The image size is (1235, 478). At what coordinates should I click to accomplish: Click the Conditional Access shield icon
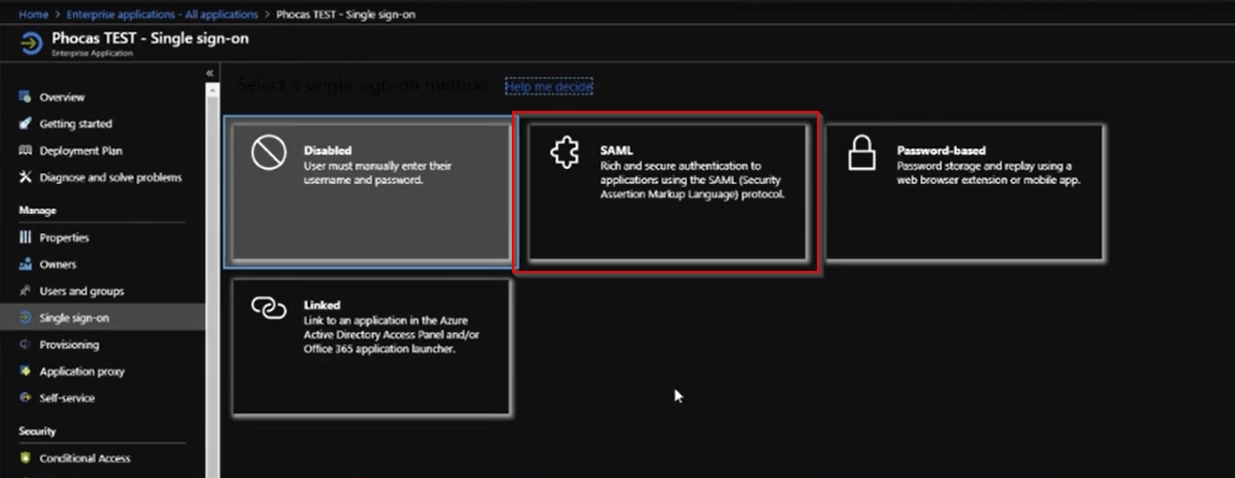[x=26, y=458]
